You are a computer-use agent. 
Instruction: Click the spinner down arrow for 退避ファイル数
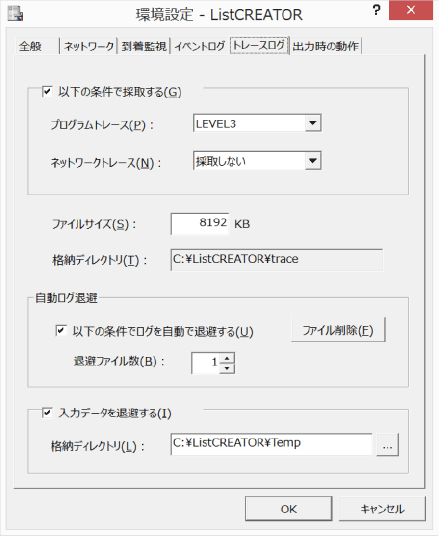(227, 368)
